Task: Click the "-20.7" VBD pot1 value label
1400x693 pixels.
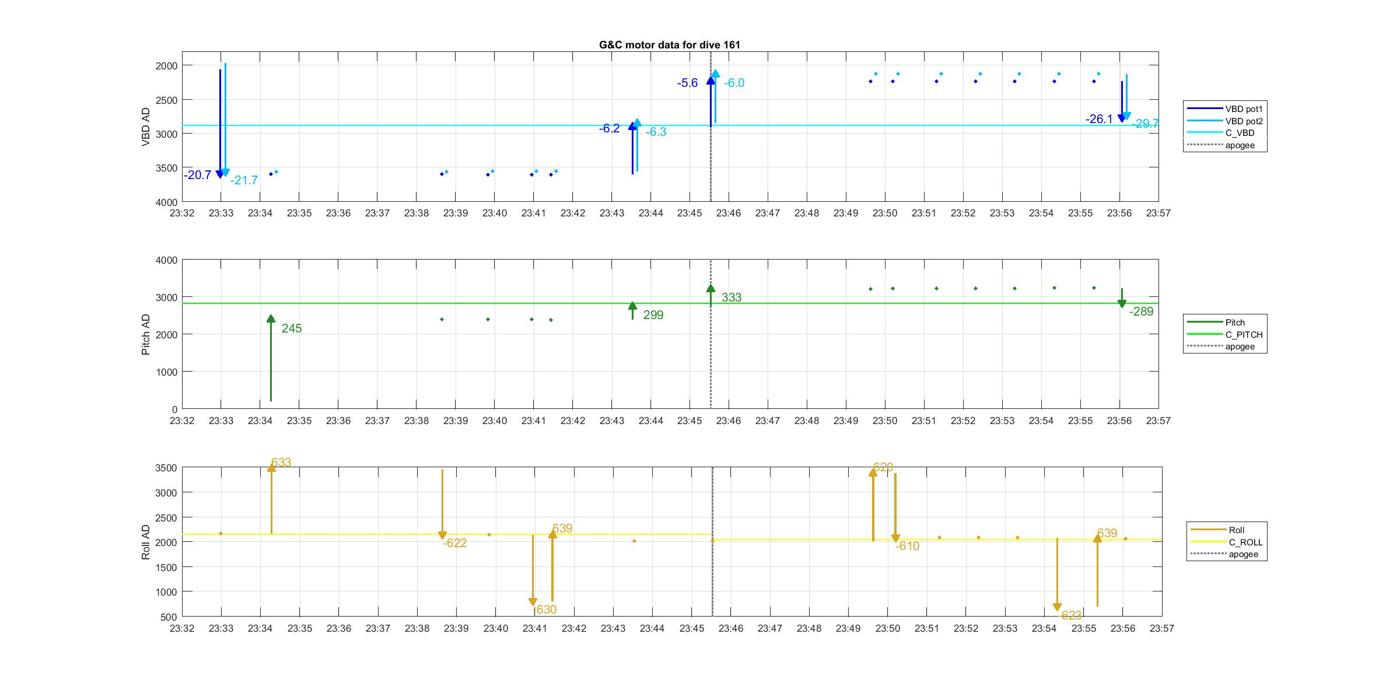Action: (x=197, y=175)
